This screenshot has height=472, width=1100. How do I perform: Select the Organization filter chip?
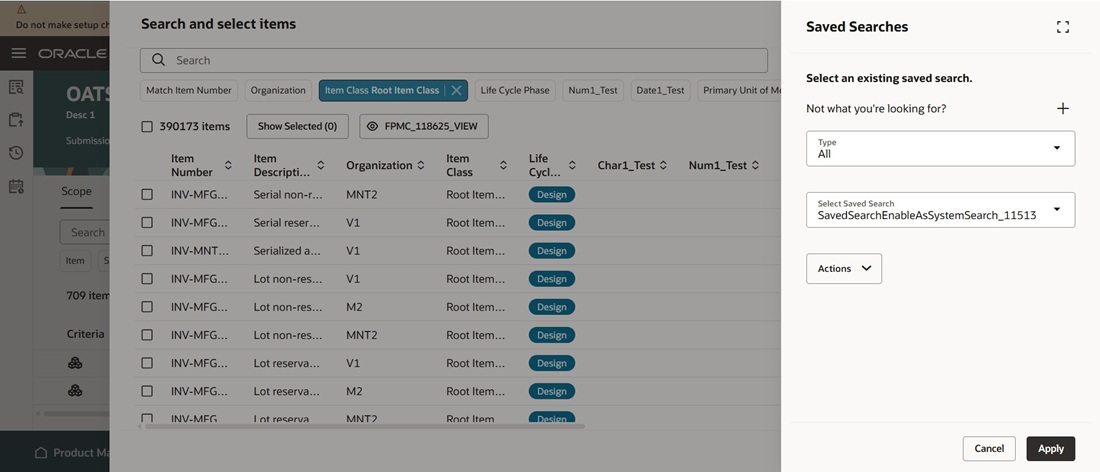[279, 90]
